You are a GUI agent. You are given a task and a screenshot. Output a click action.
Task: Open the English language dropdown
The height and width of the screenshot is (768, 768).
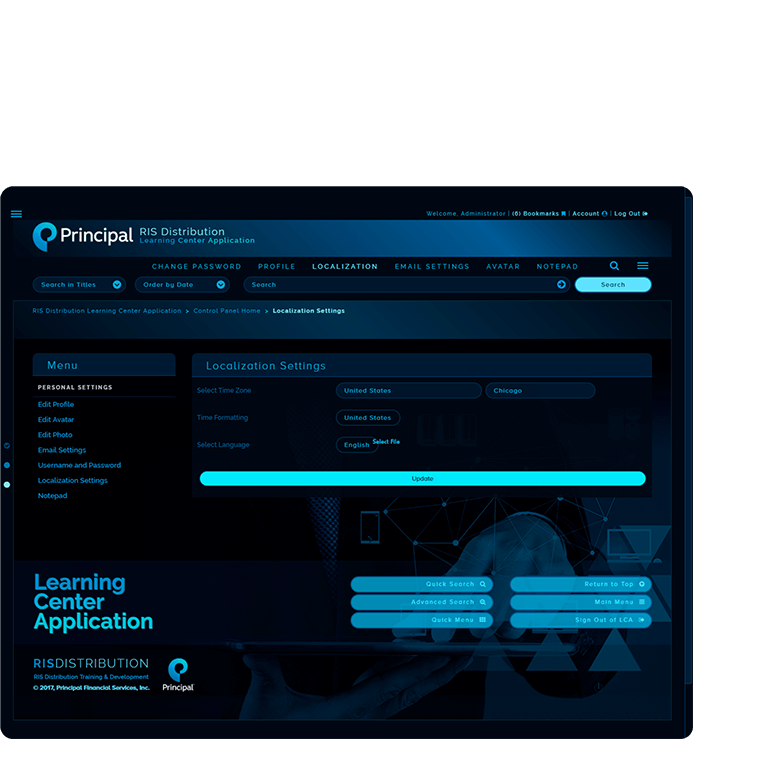click(x=357, y=445)
